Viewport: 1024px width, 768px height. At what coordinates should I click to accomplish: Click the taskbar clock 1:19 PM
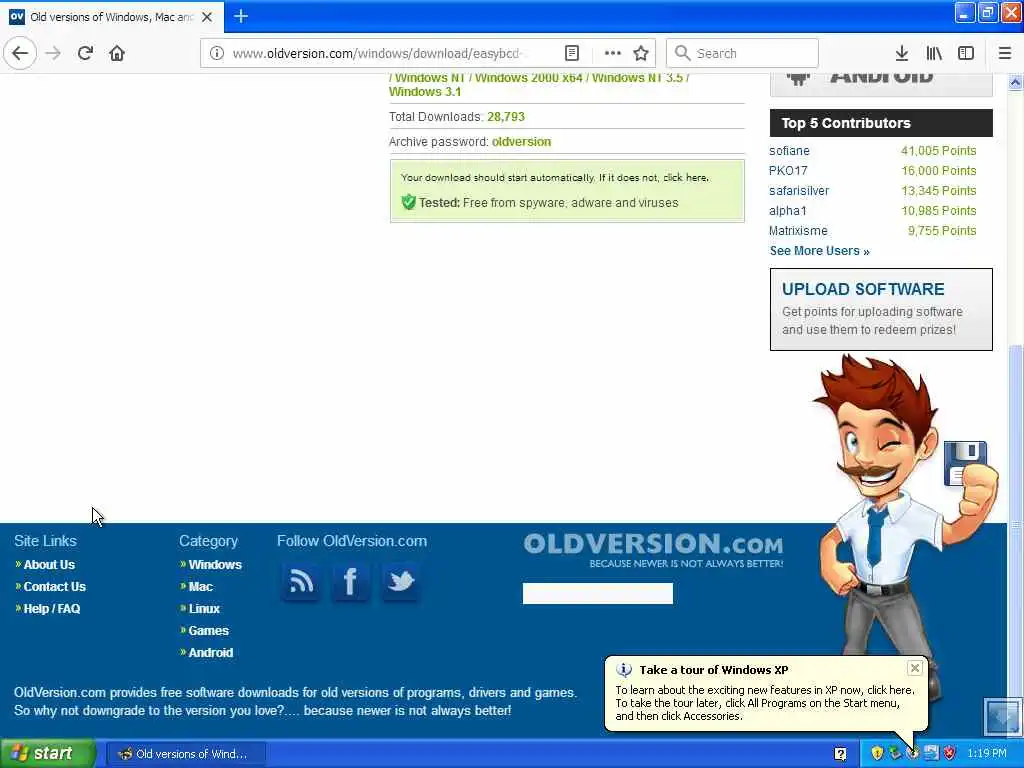[987, 753]
